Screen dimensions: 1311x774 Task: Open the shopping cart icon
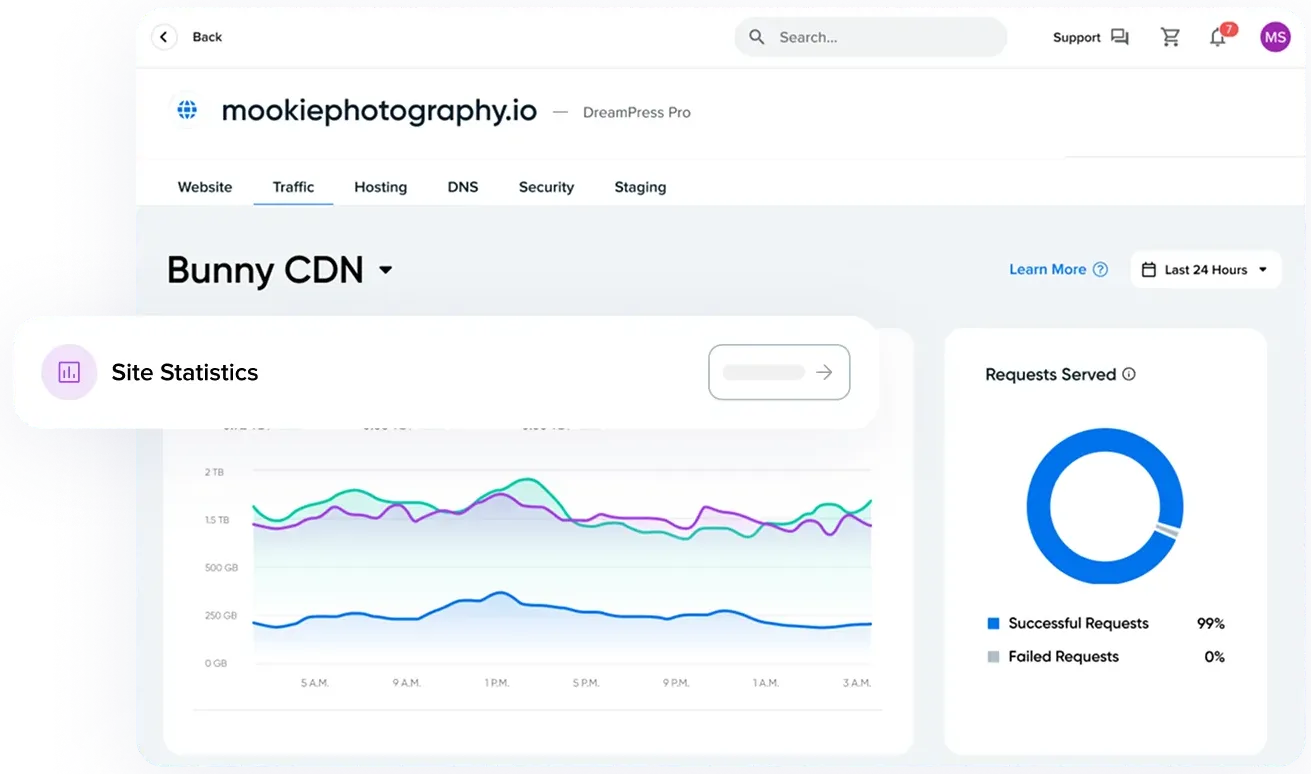1170,38
